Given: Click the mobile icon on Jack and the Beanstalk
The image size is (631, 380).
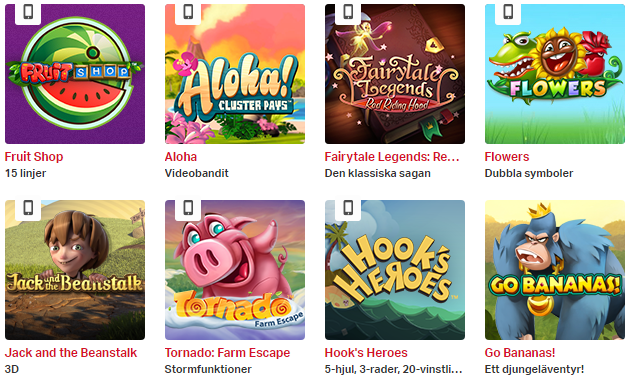Looking at the screenshot, I should click(28, 208).
